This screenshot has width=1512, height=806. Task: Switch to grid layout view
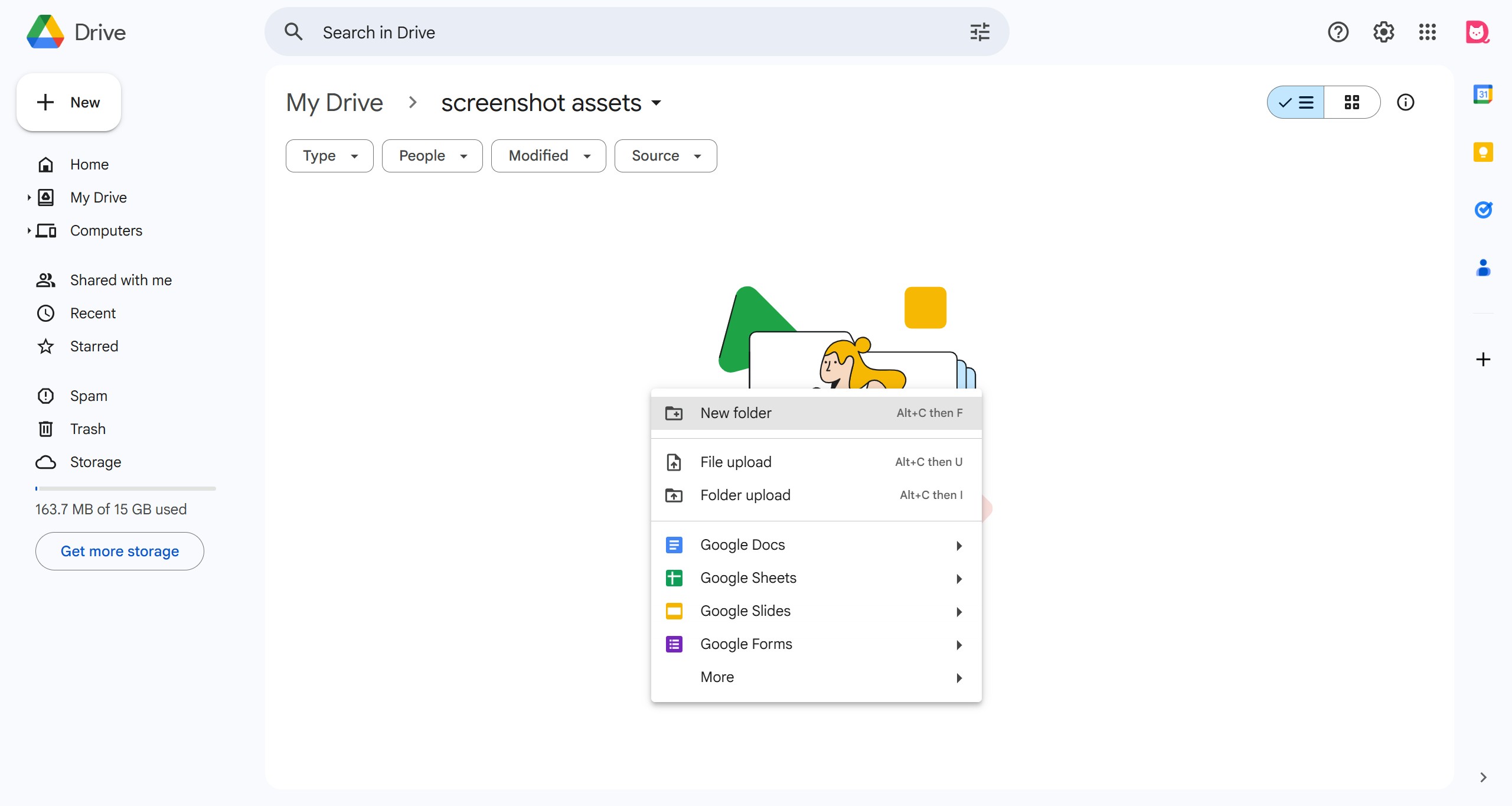pyautogui.click(x=1352, y=102)
